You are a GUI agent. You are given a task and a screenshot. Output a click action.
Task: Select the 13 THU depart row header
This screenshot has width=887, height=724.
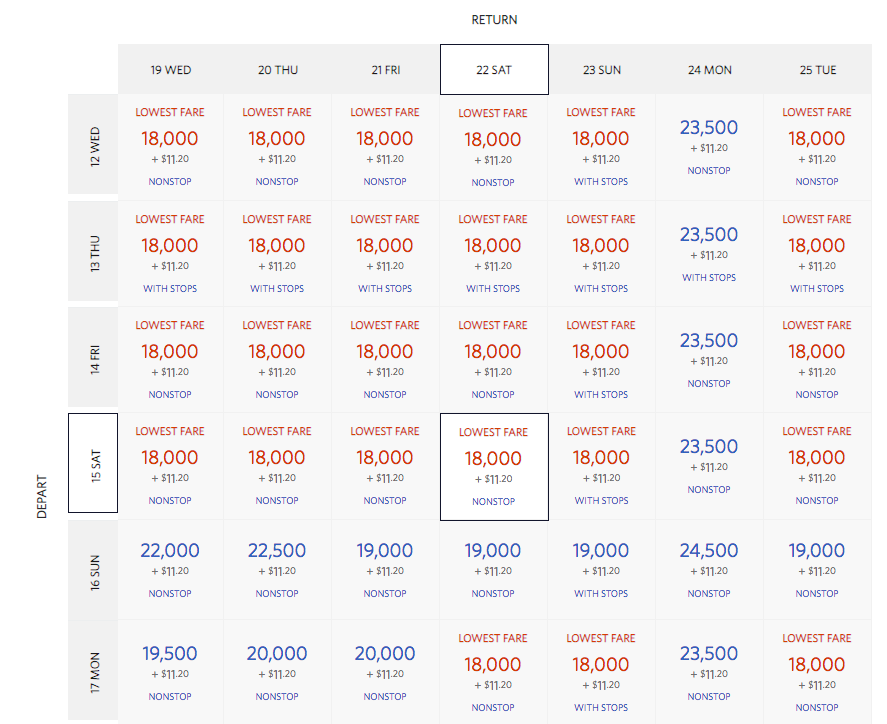93,252
